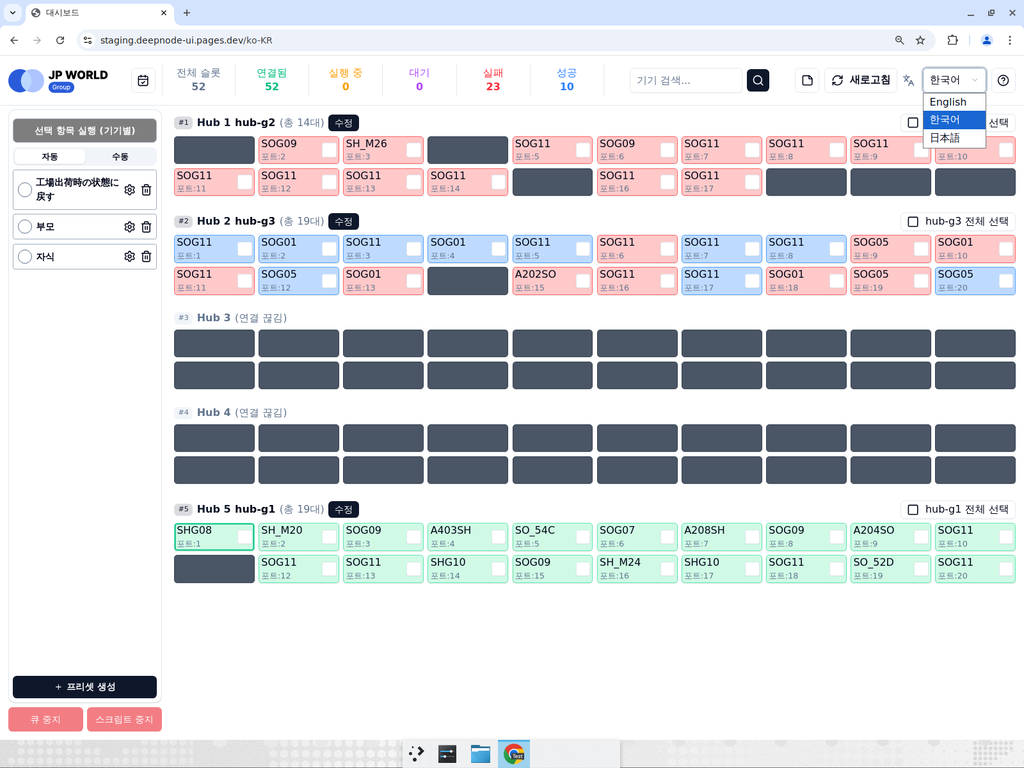The height and width of the screenshot is (768, 1024).
Task: Select the SH_M24 port 16 device card
Action: point(637,569)
